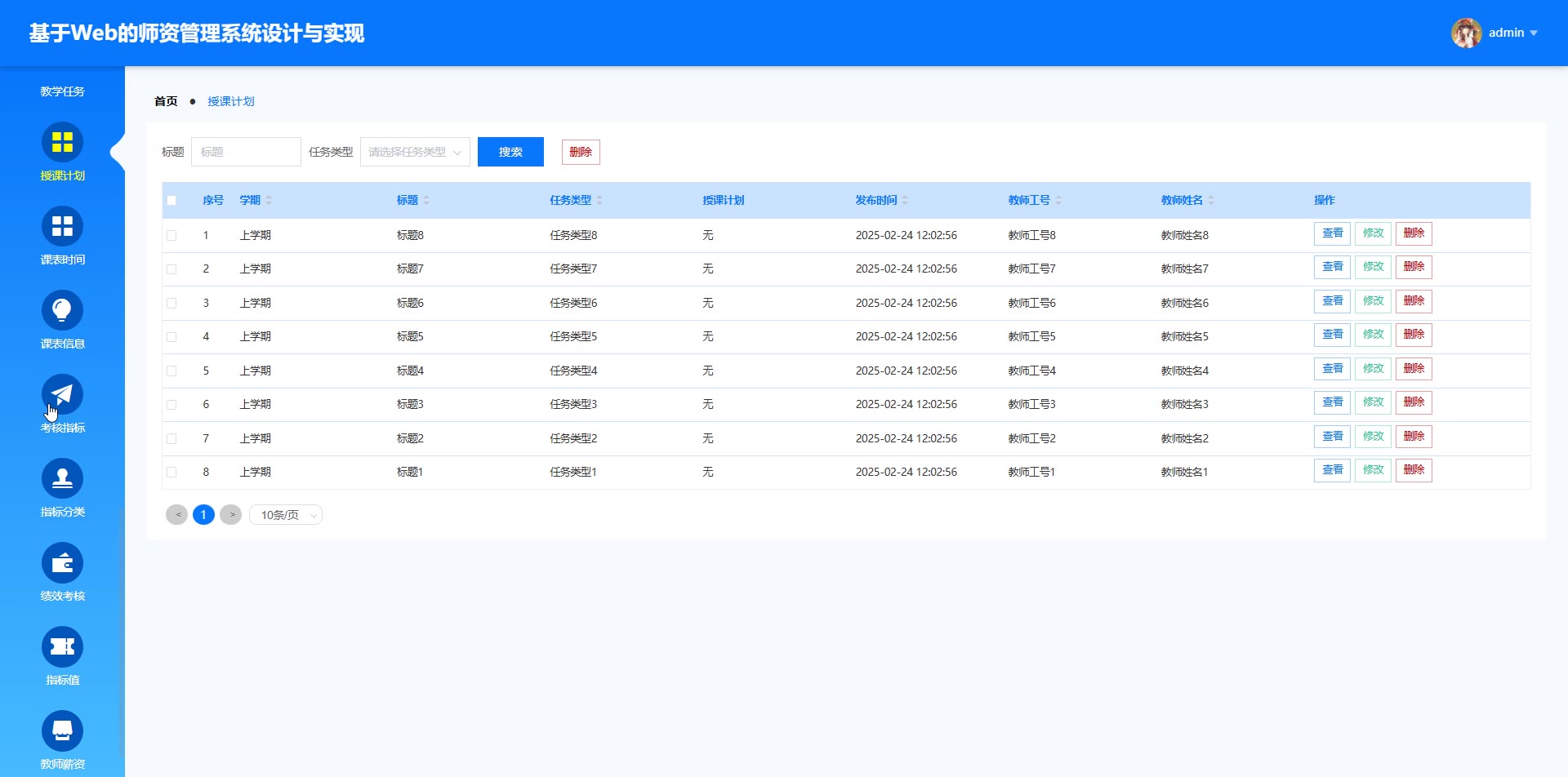The image size is (1568, 777).
Task: Toggle the select-all checkbox in table header
Action: pos(171,201)
